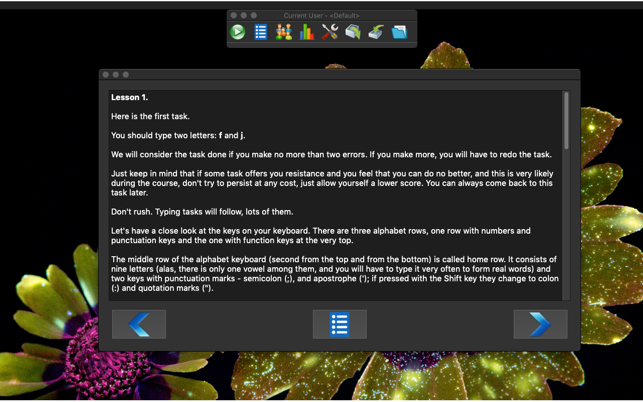Click the export icon with arrow leaving the tray
Viewport: 643px width, 402px height.
[353, 32]
